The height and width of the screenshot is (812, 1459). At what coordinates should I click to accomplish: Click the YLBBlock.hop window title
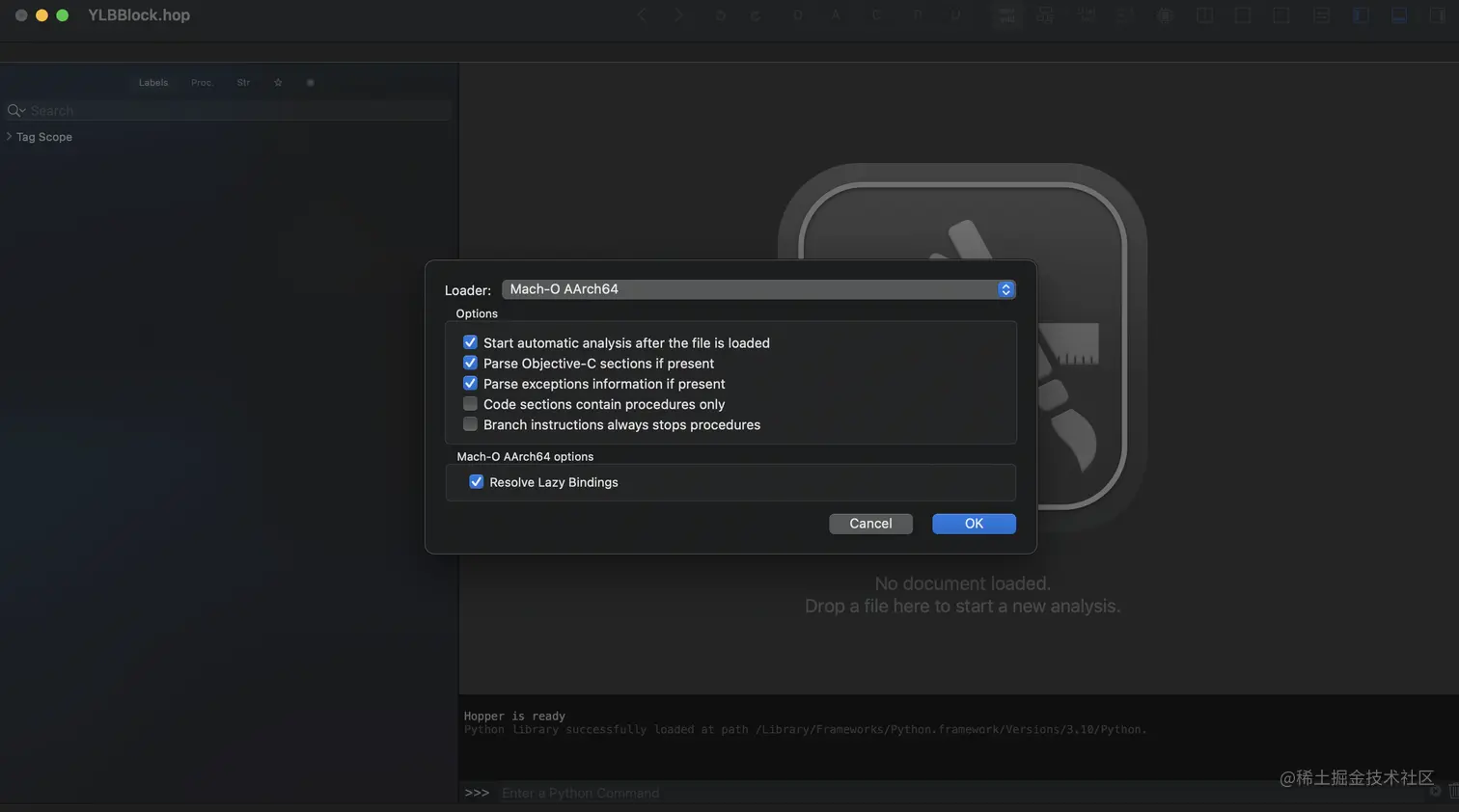coord(139,15)
